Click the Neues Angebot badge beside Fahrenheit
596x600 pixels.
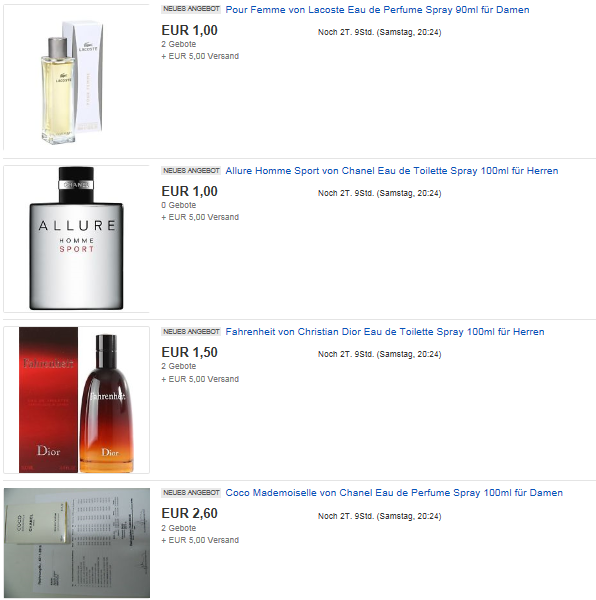pos(191,331)
